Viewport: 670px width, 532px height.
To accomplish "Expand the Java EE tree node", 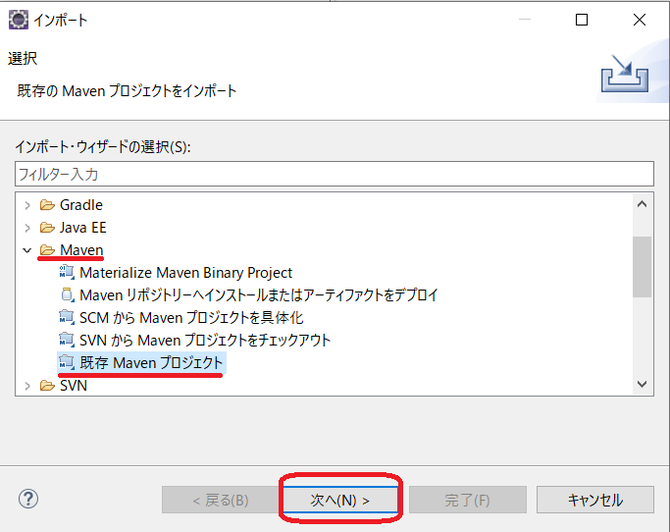I will click(27, 228).
